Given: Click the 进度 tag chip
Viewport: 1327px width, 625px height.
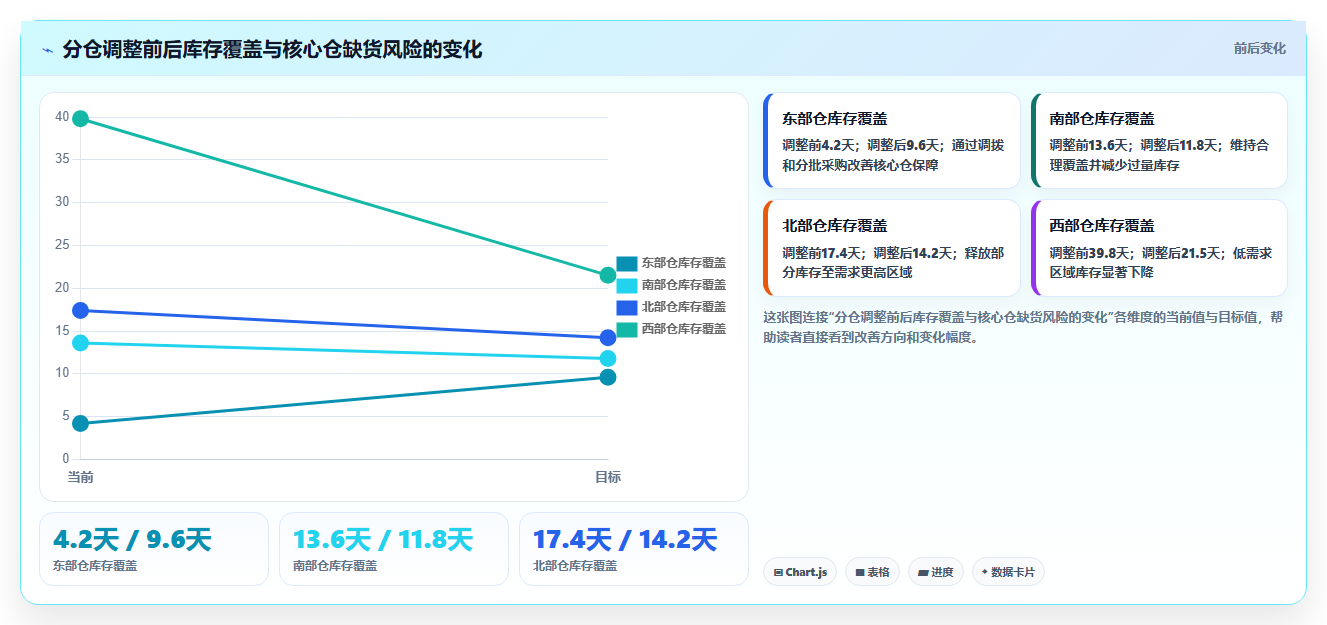Looking at the screenshot, I should point(936,572).
